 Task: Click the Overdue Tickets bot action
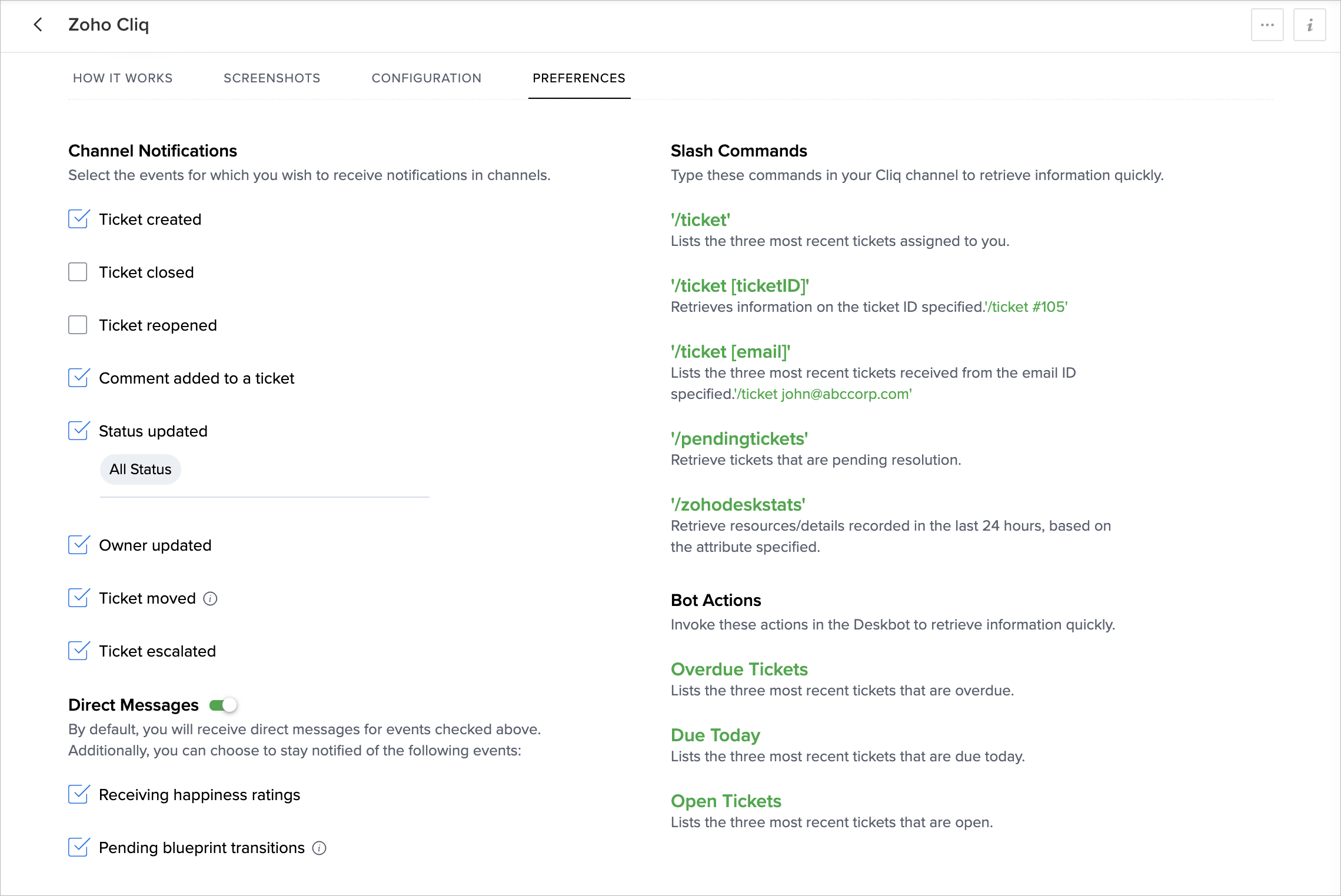click(739, 669)
